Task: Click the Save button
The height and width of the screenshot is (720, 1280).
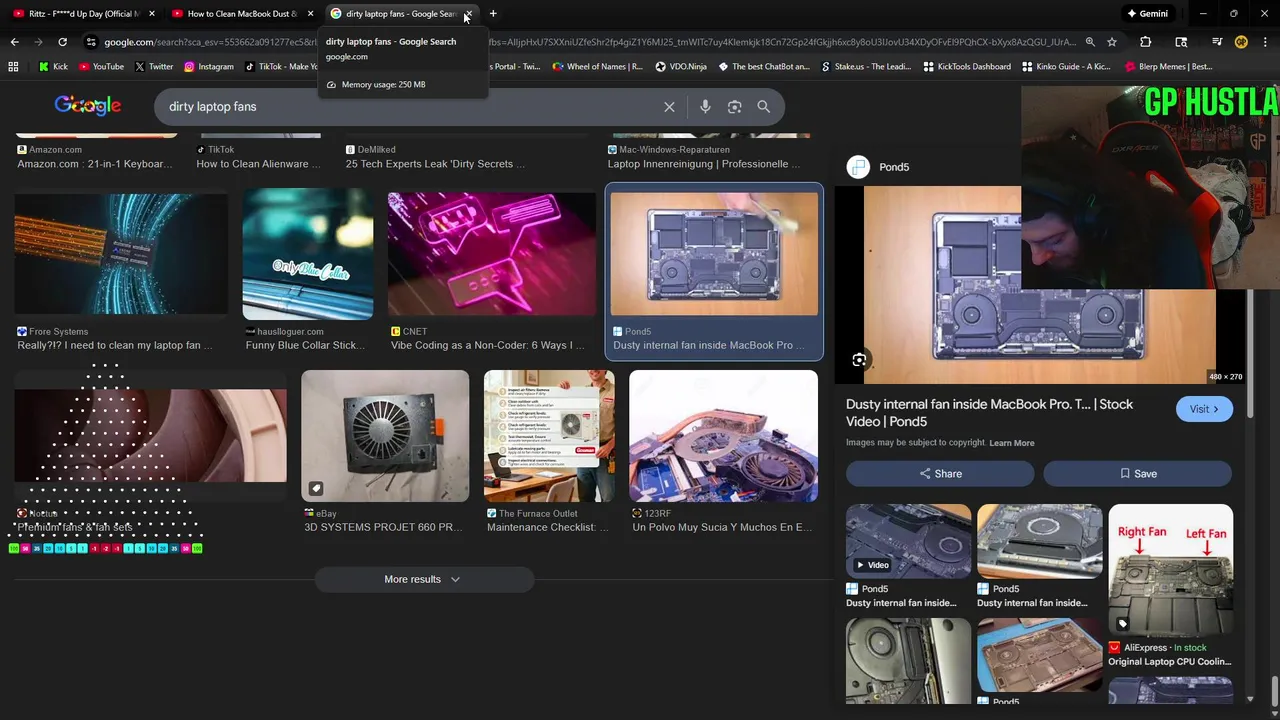Action: click(x=1138, y=474)
